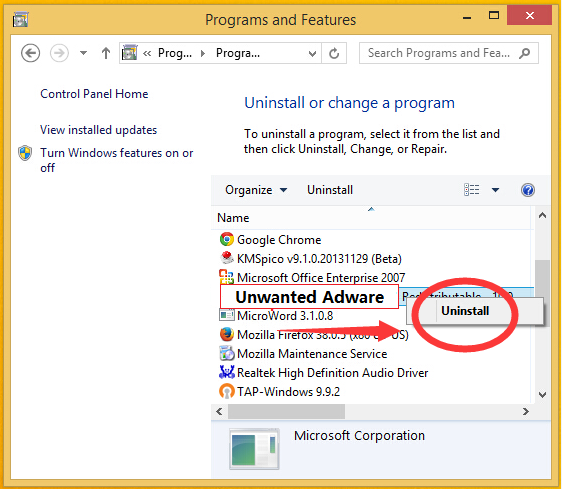The image size is (562, 489).
Task: Open the address bar history dropdown
Action: (x=312, y=54)
